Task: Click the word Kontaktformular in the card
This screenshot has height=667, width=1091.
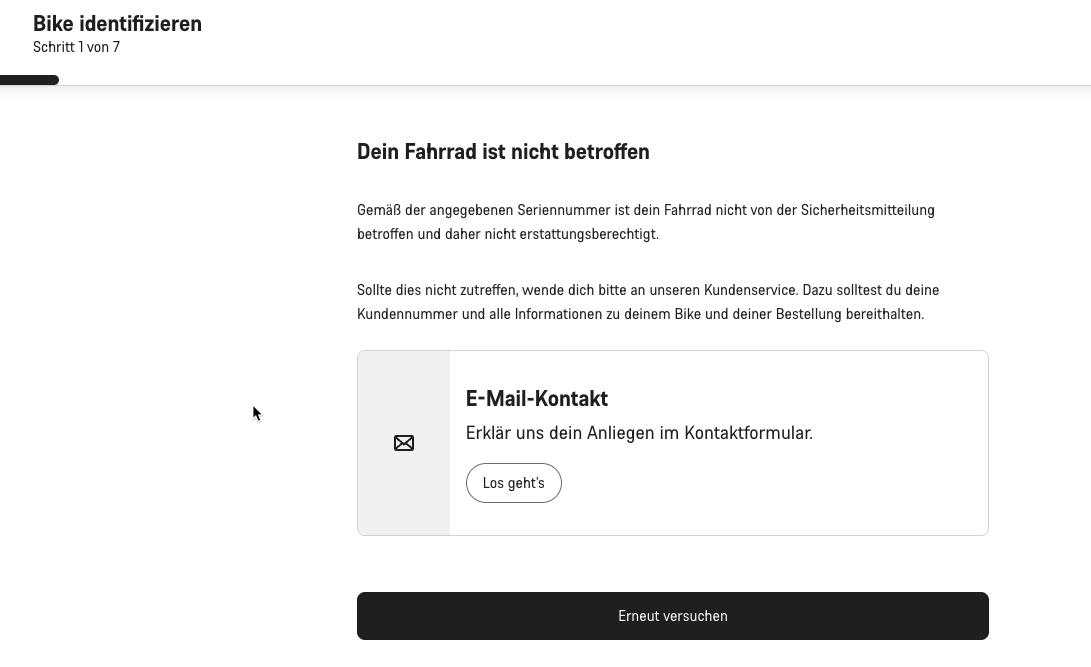Action: pyautogui.click(x=749, y=433)
